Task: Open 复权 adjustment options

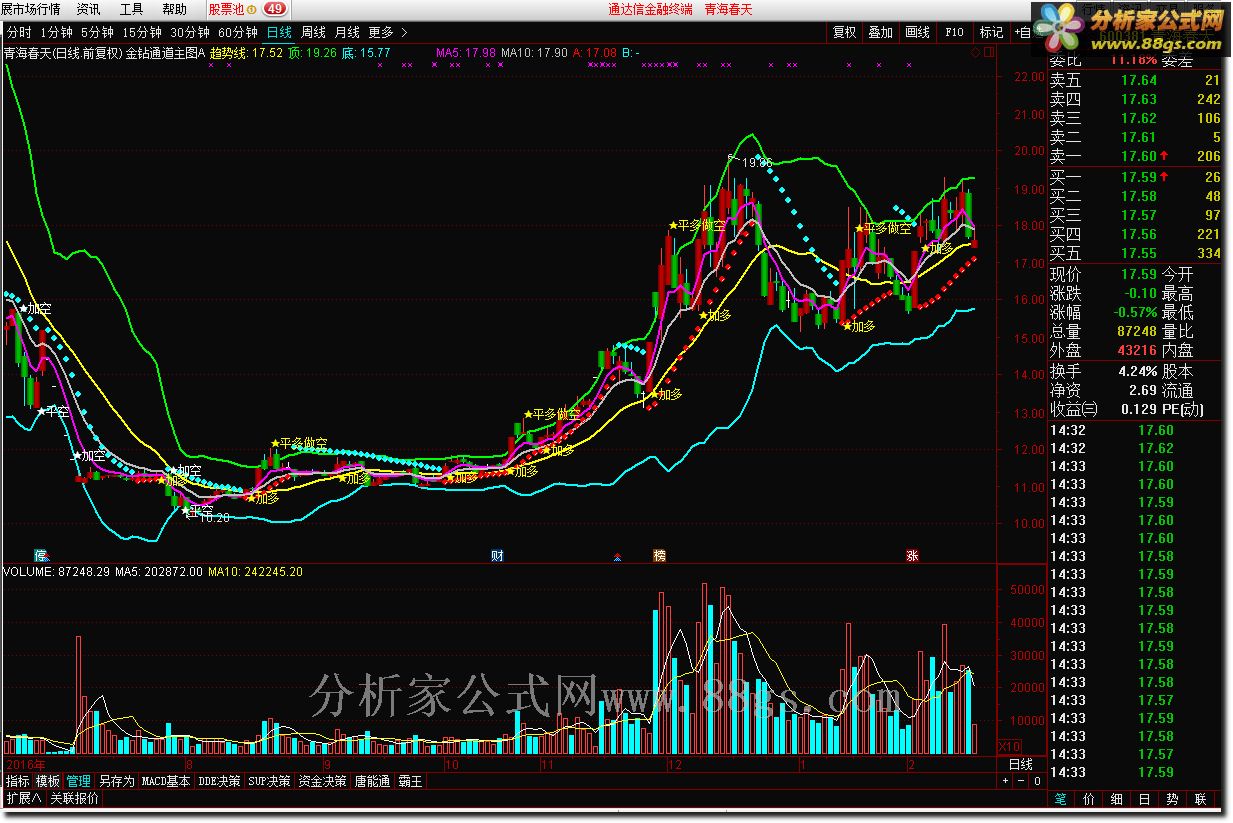Action: (845, 32)
